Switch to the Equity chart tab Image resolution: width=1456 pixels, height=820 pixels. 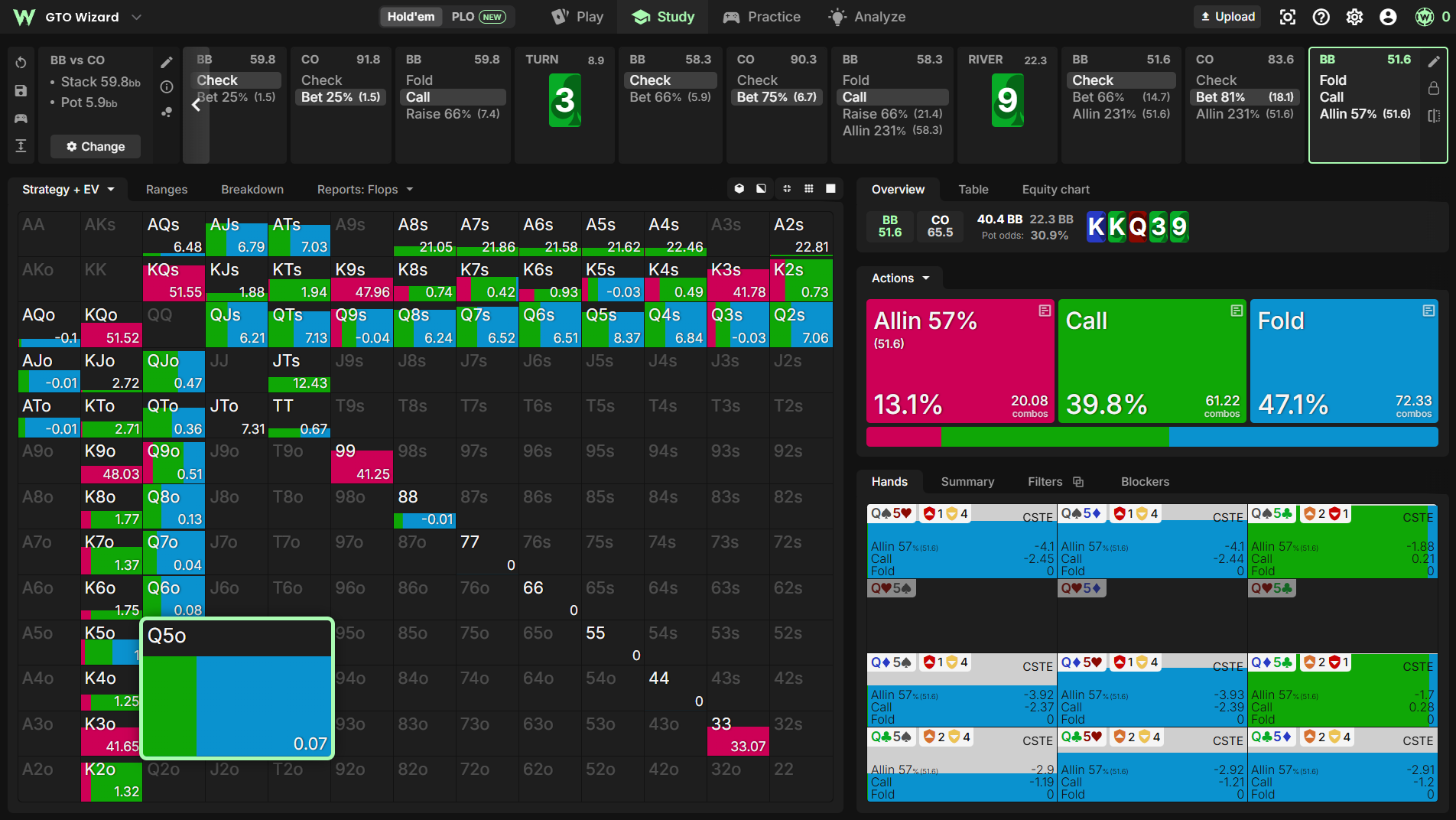click(1055, 190)
